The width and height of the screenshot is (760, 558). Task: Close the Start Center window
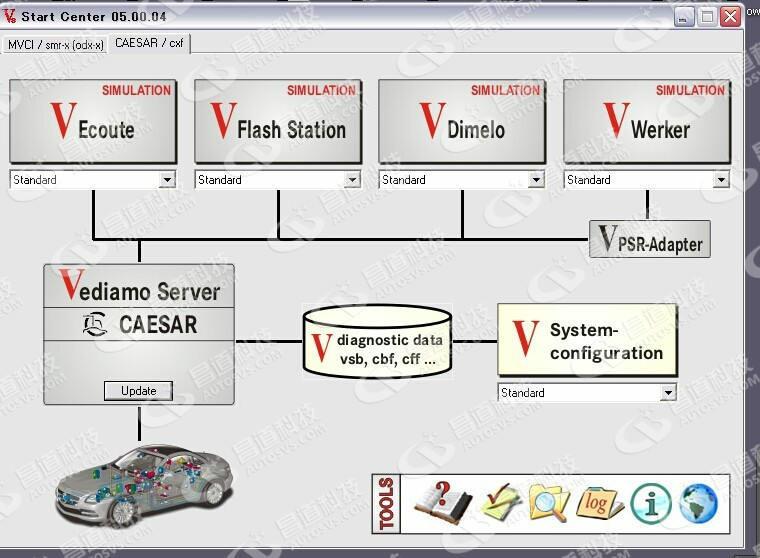pyautogui.click(x=730, y=17)
